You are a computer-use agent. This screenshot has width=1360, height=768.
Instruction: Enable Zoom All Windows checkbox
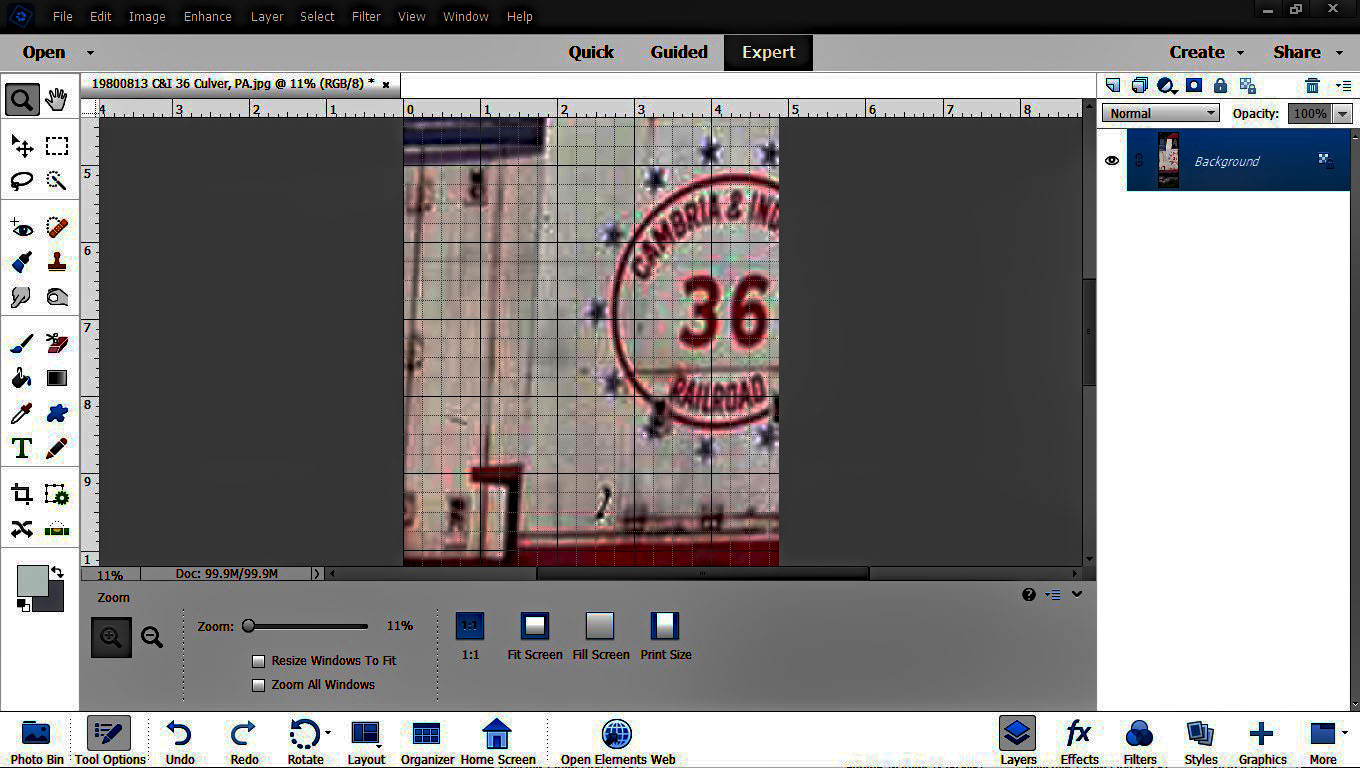point(258,685)
